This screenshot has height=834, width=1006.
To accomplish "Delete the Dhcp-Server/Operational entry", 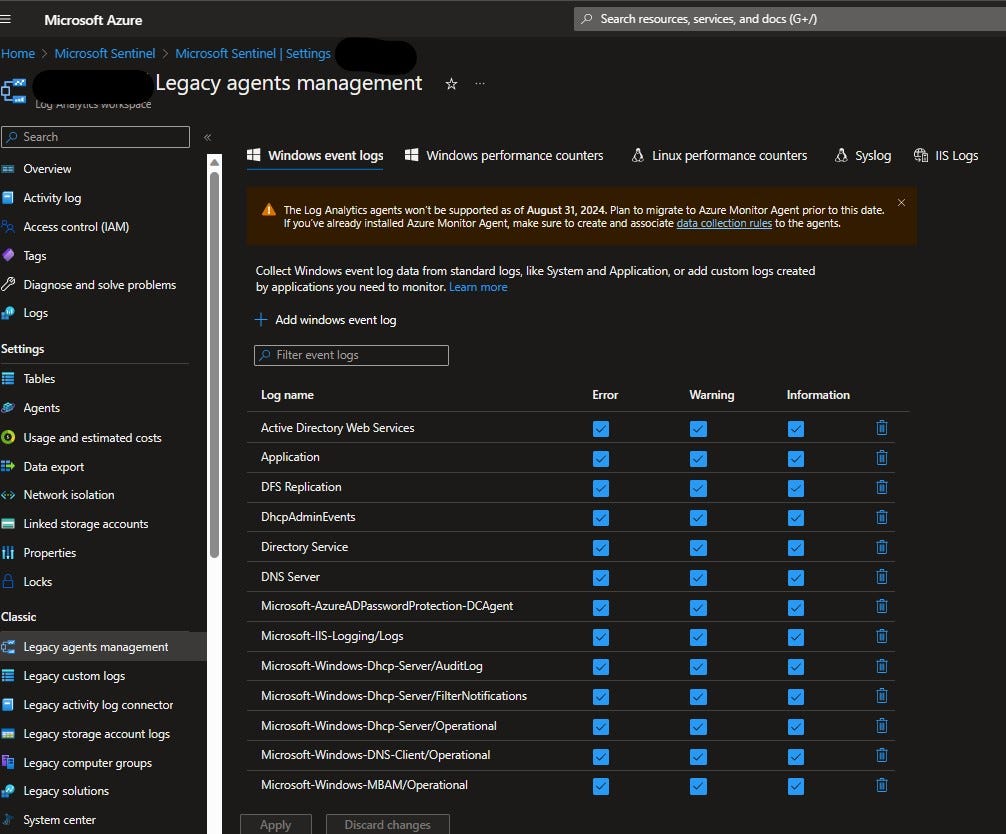I will click(882, 726).
